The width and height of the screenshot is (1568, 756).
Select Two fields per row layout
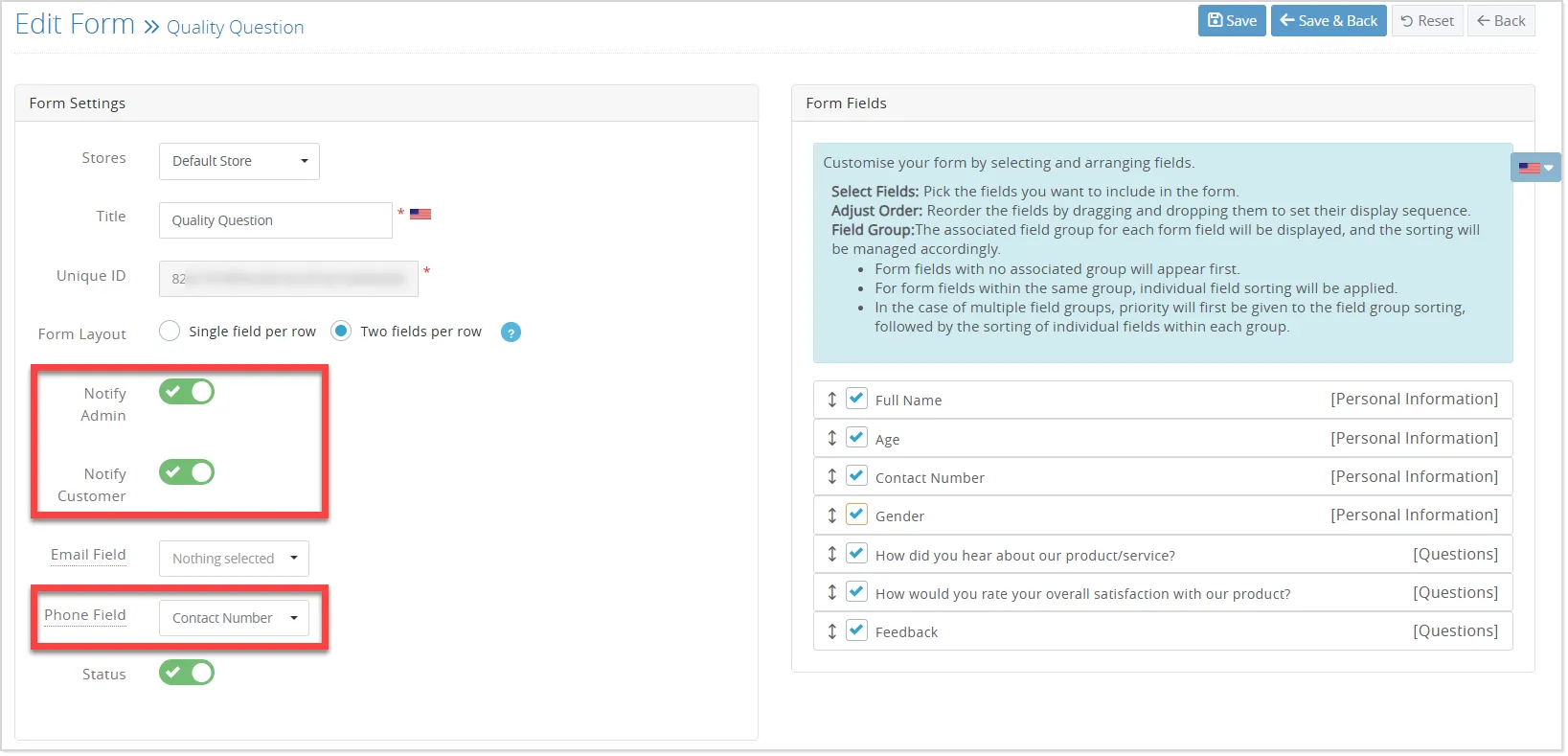[341, 332]
